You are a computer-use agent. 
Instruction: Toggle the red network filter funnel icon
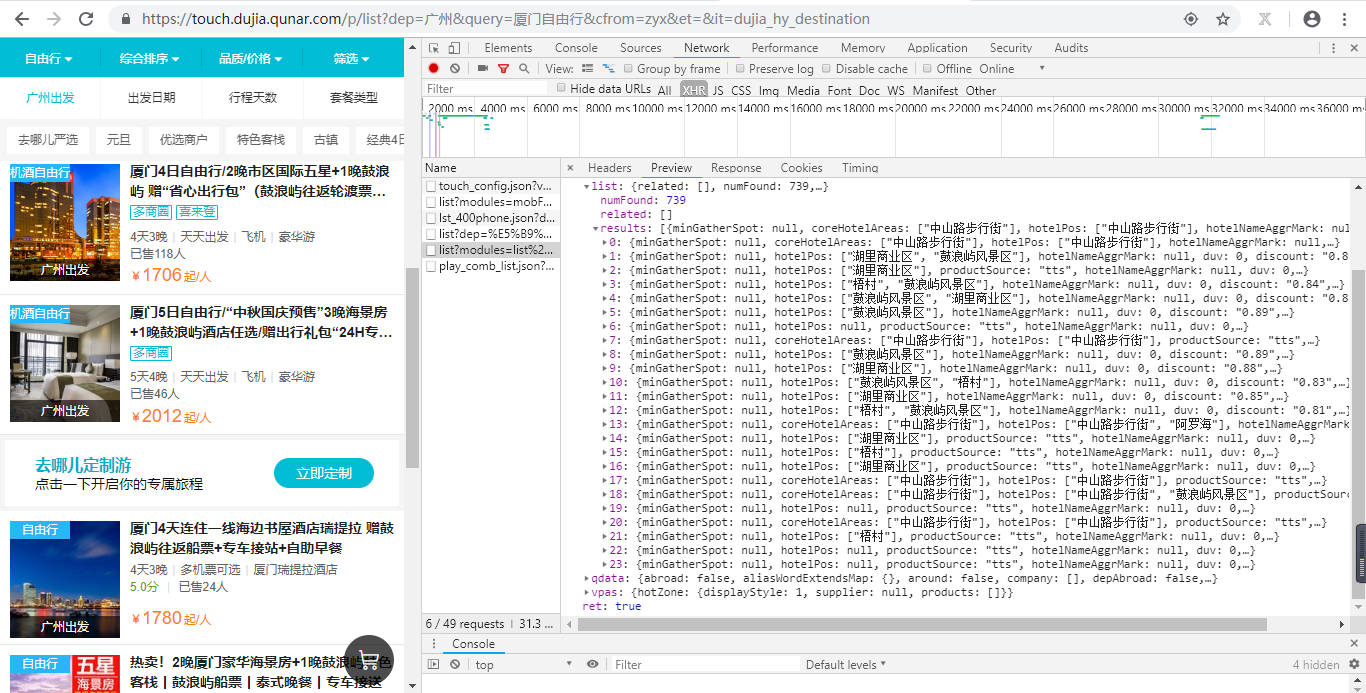(x=504, y=68)
